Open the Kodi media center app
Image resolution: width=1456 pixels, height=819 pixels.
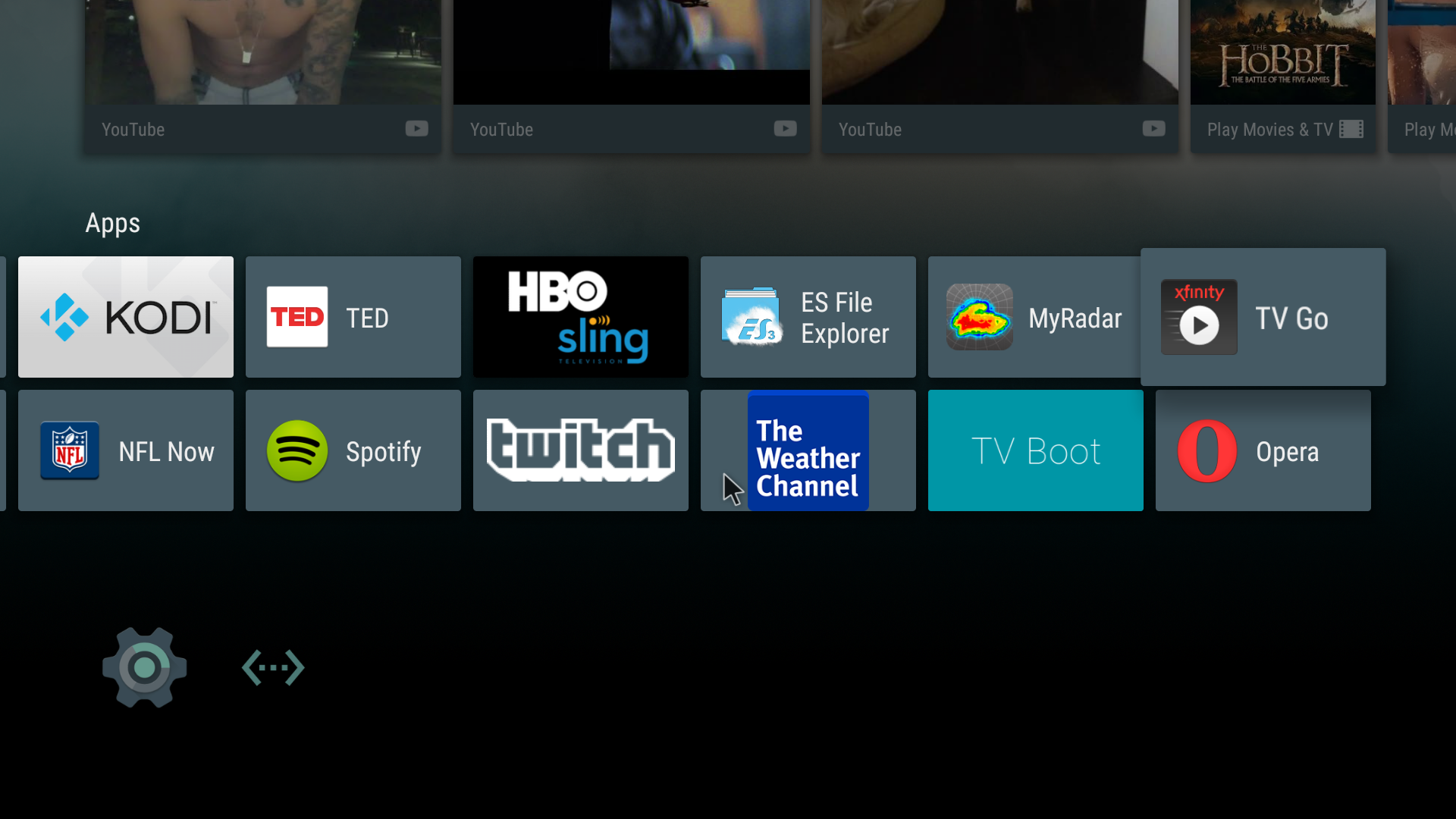point(125,317)
